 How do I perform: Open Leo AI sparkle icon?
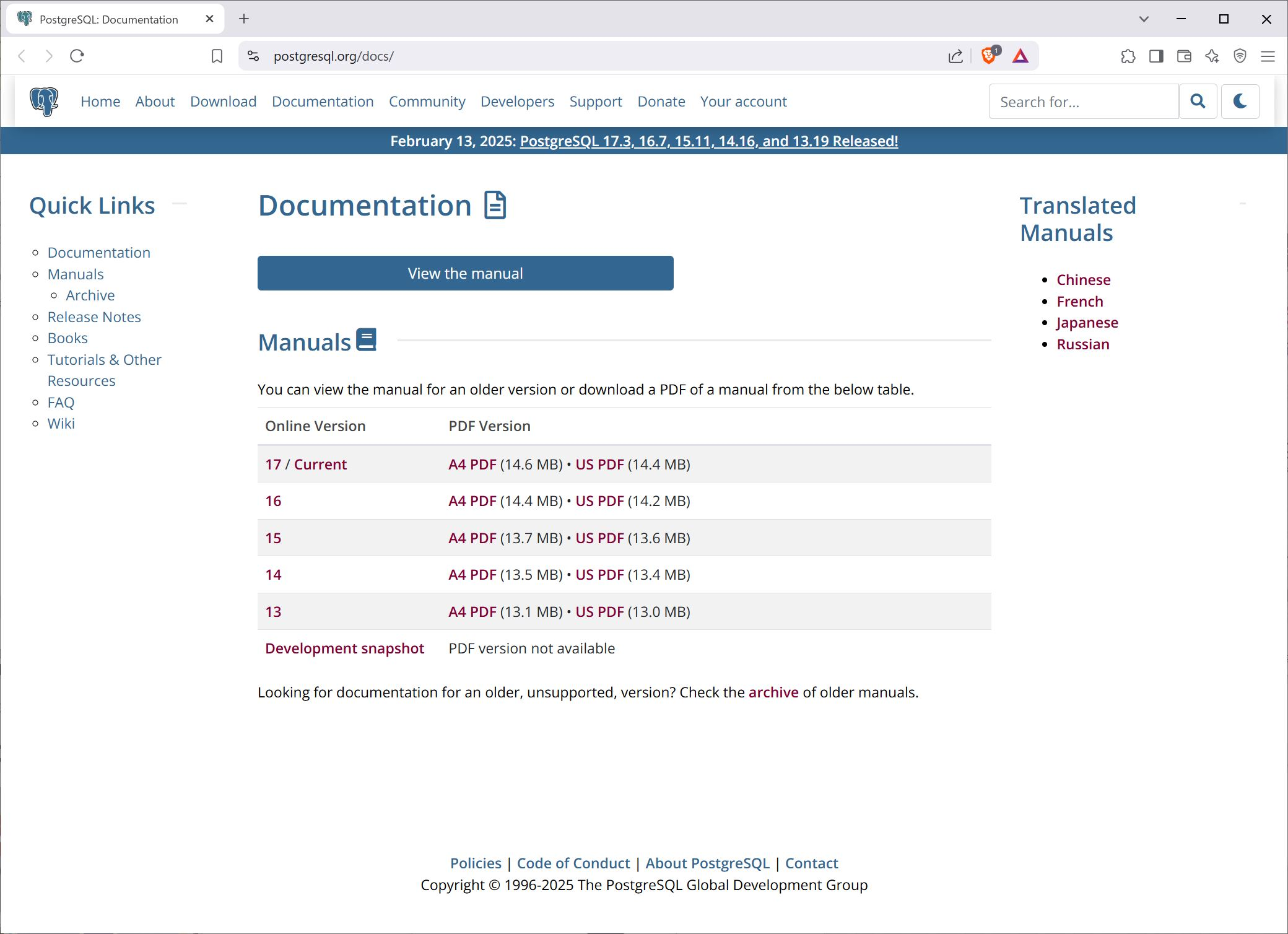point(1212,56)
